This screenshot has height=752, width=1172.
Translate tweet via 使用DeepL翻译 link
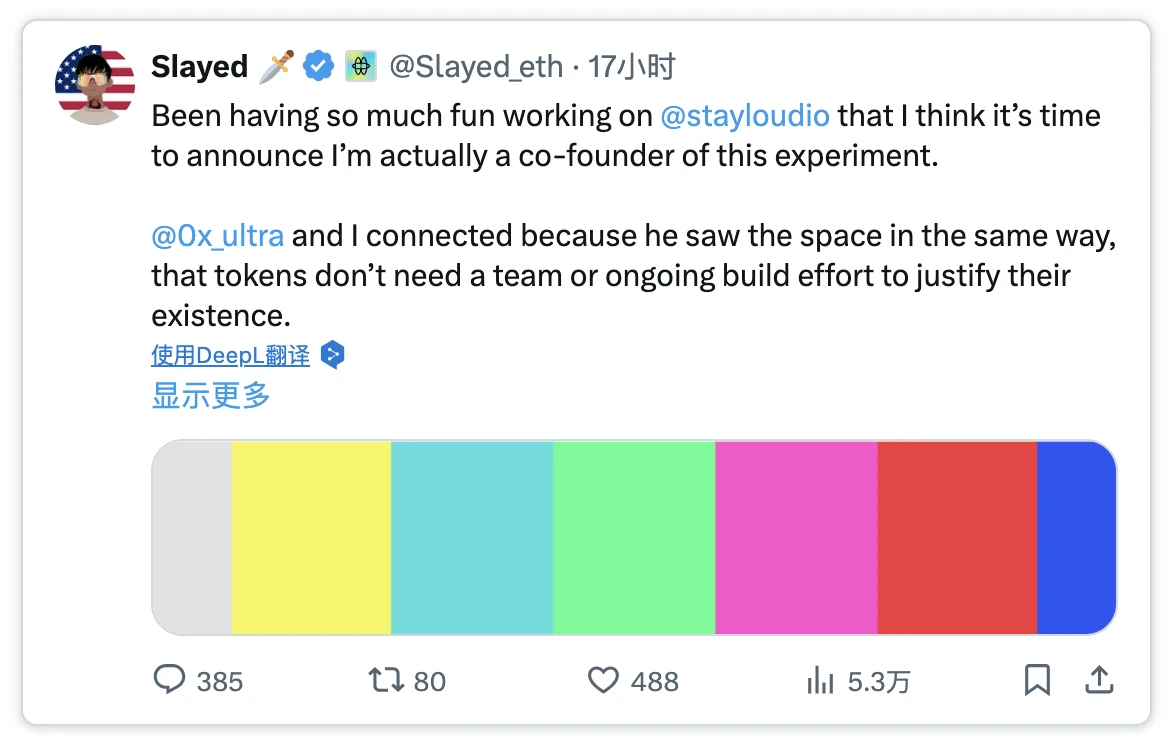pyautogui.click(x=231, y=355)
